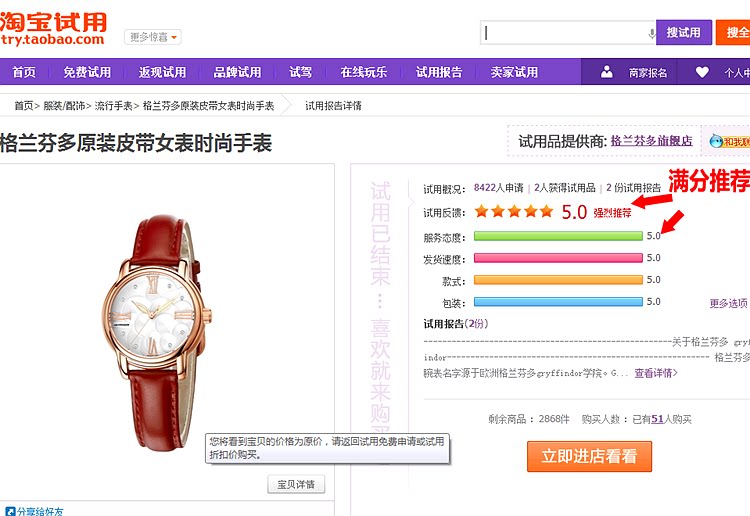This screenshot has height=516, width=750.
Task: Click the 搜试用 search button
Action: coord(684,33)
